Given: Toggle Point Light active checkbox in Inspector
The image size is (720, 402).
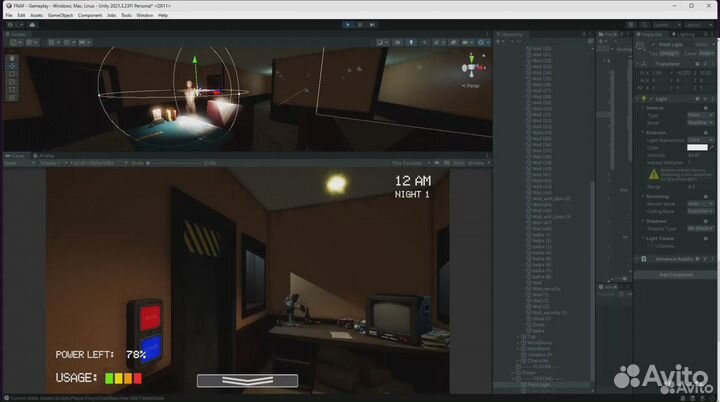Looking at the screenshot, I should point(652,45).
